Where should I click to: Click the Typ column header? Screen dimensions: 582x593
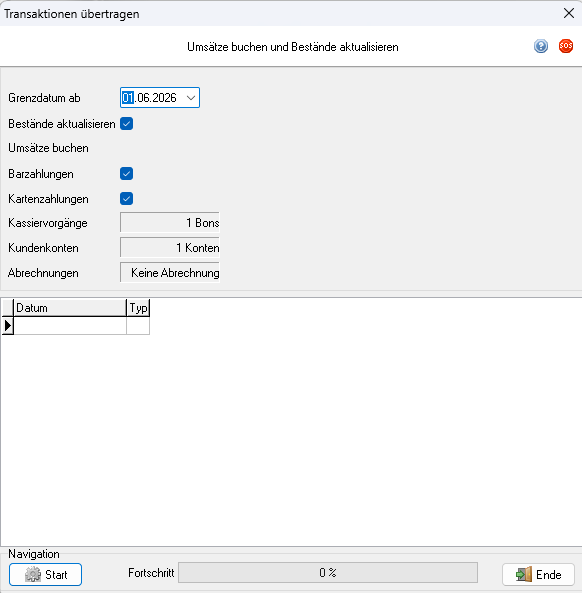coord(138,308)
